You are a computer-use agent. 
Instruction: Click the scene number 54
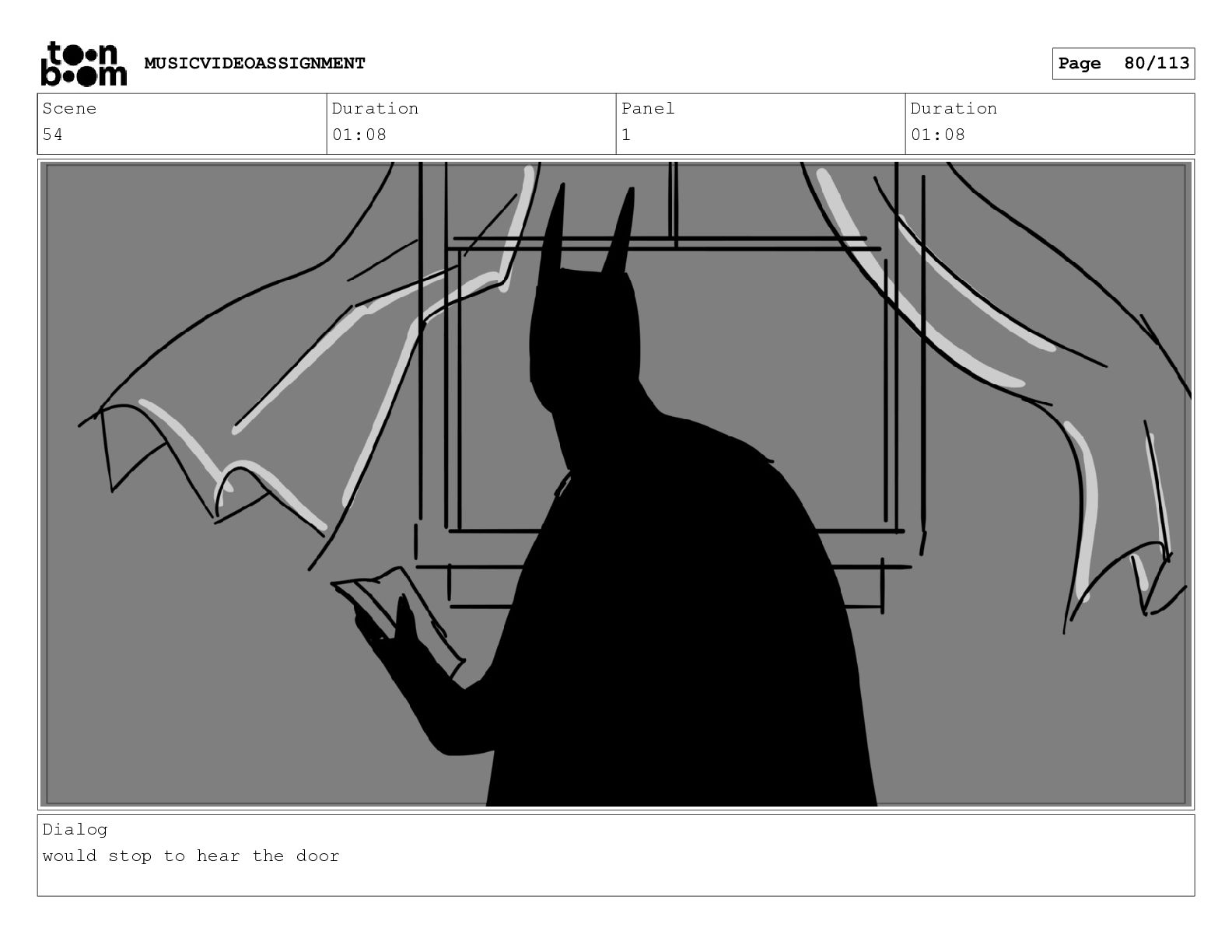[x=53, y=135]
